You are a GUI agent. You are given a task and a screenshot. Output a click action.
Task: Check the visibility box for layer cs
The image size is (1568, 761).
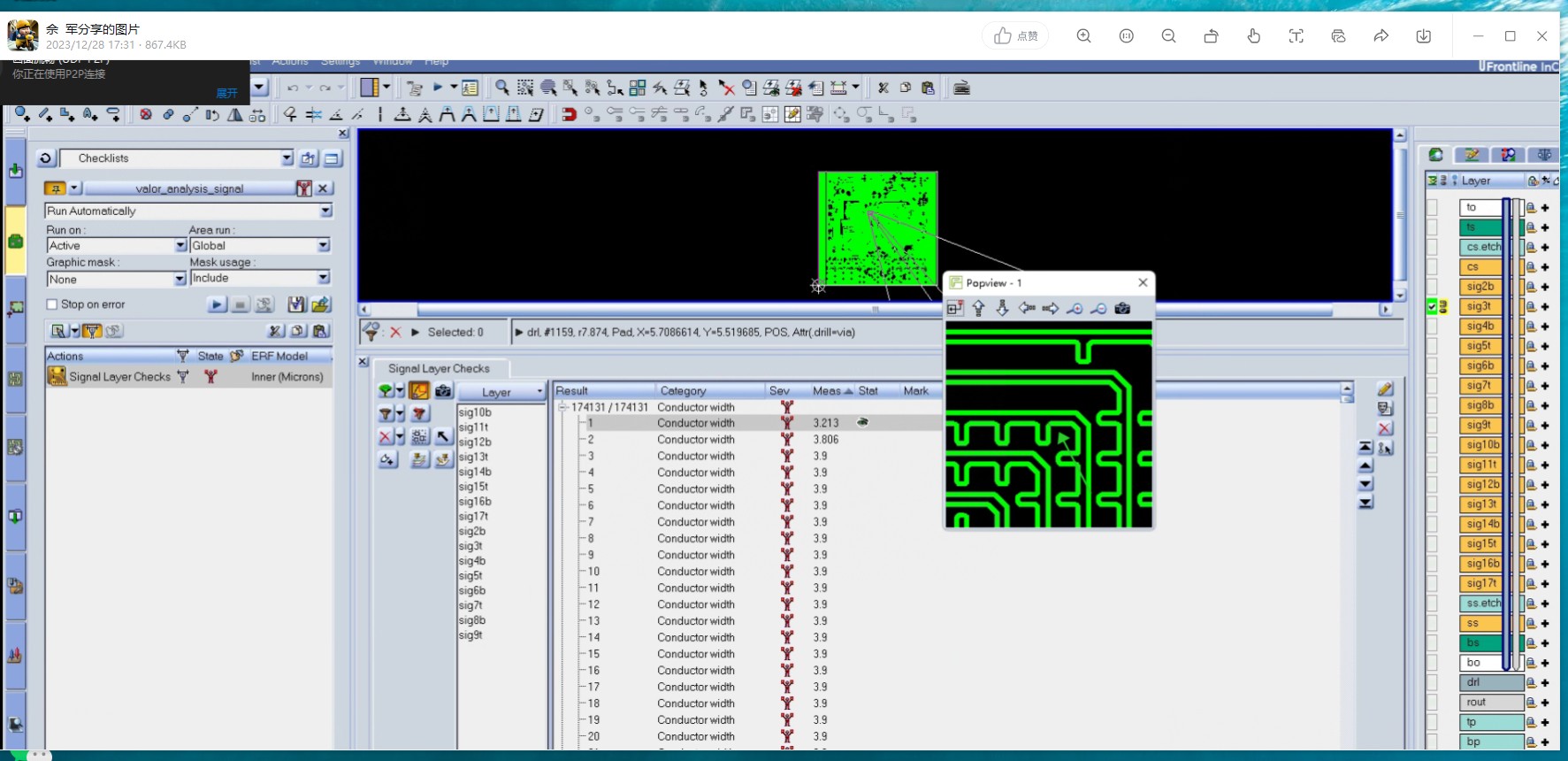click(1432, 267)
